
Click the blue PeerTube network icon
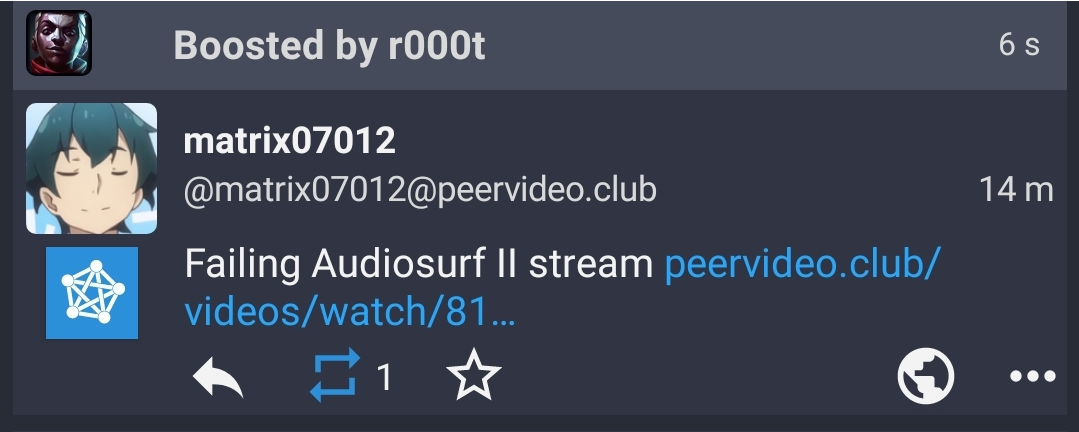pyautogui.click(x=92, y=293)
